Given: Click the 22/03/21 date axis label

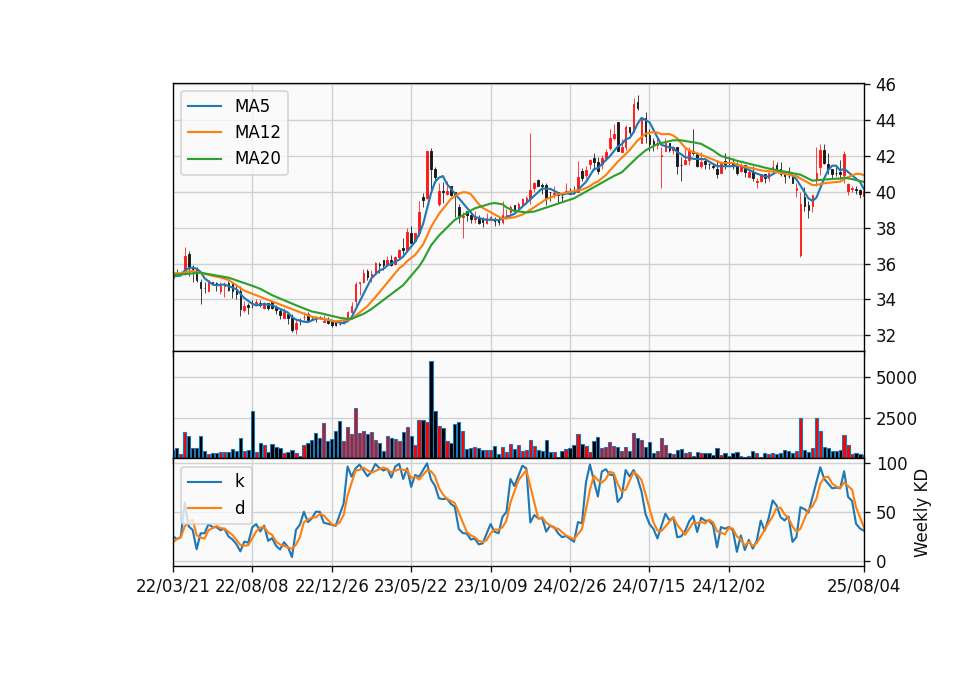Looking at the screenshot, I should [173, 586].
